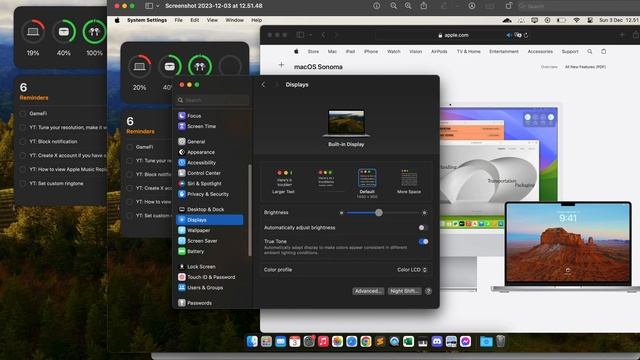Image resolution: width=640 pixels, height=360 pixels.
Task: Click the Safari reload icon
Action: pyautogui.click(x=526, y=36)
